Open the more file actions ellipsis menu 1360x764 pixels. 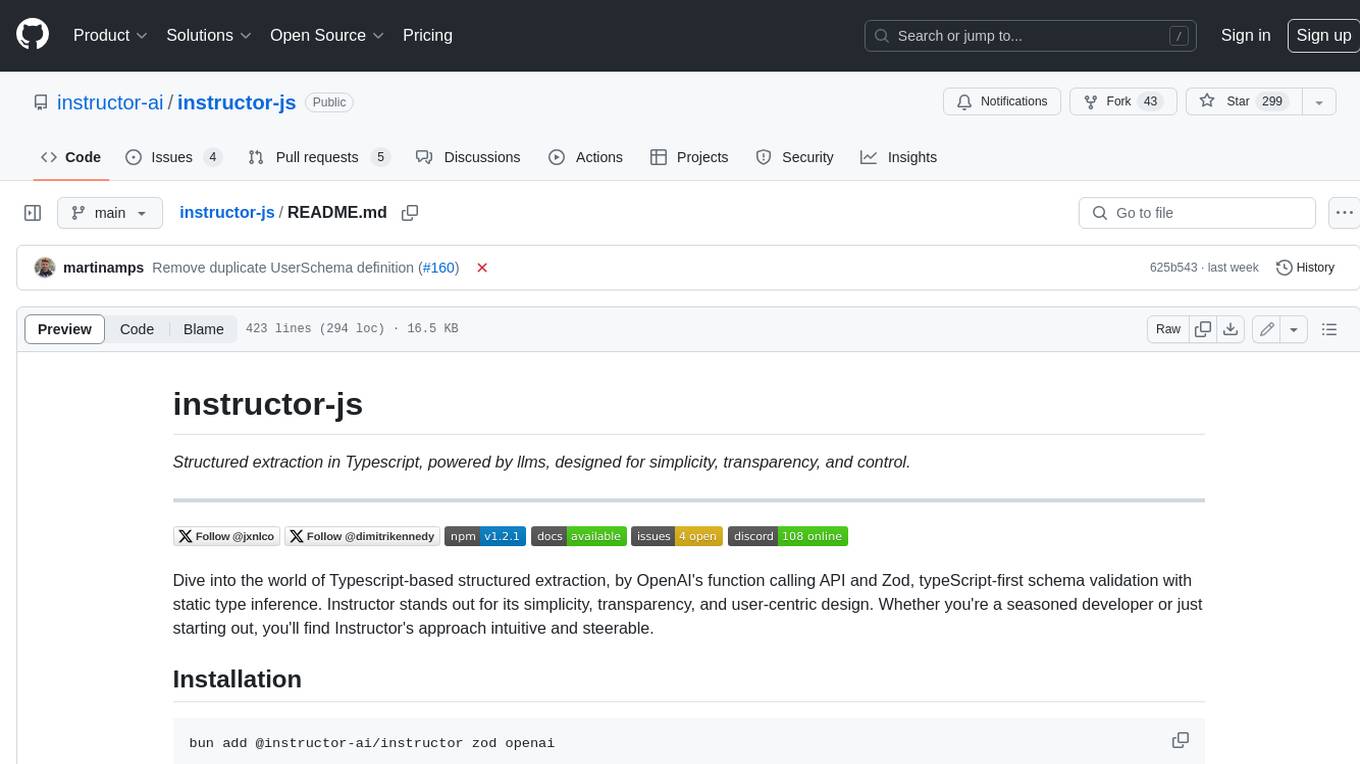[x=1345, y=213]
